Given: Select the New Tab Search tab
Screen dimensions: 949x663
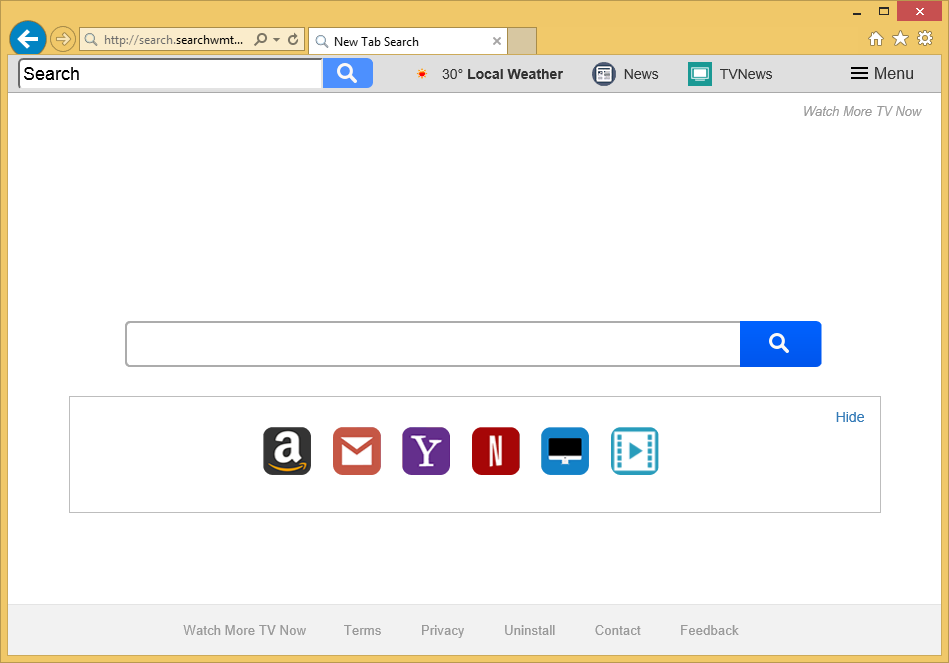Looking at the screenshot, I should 407,42.
